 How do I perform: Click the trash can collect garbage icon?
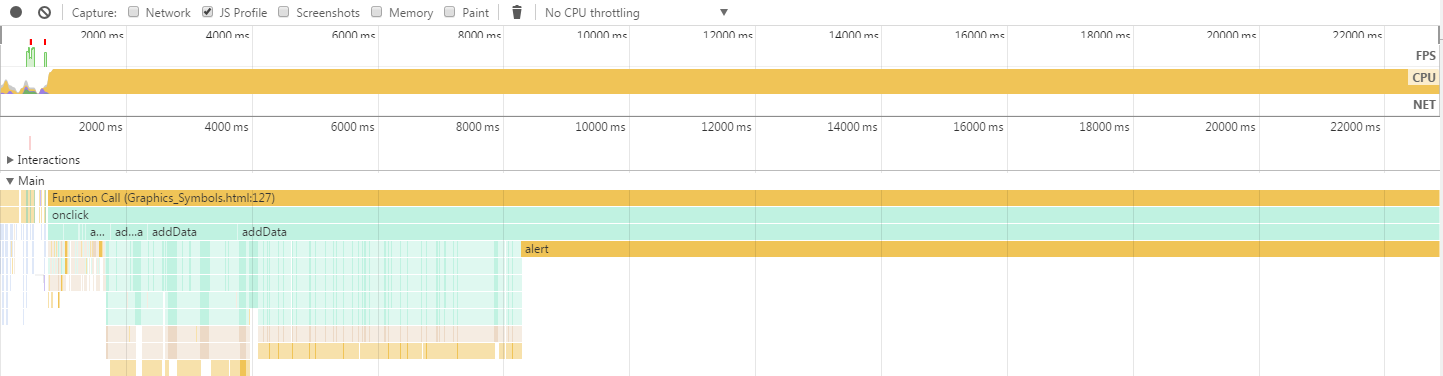pyautogui.click(x=517, y=13)
